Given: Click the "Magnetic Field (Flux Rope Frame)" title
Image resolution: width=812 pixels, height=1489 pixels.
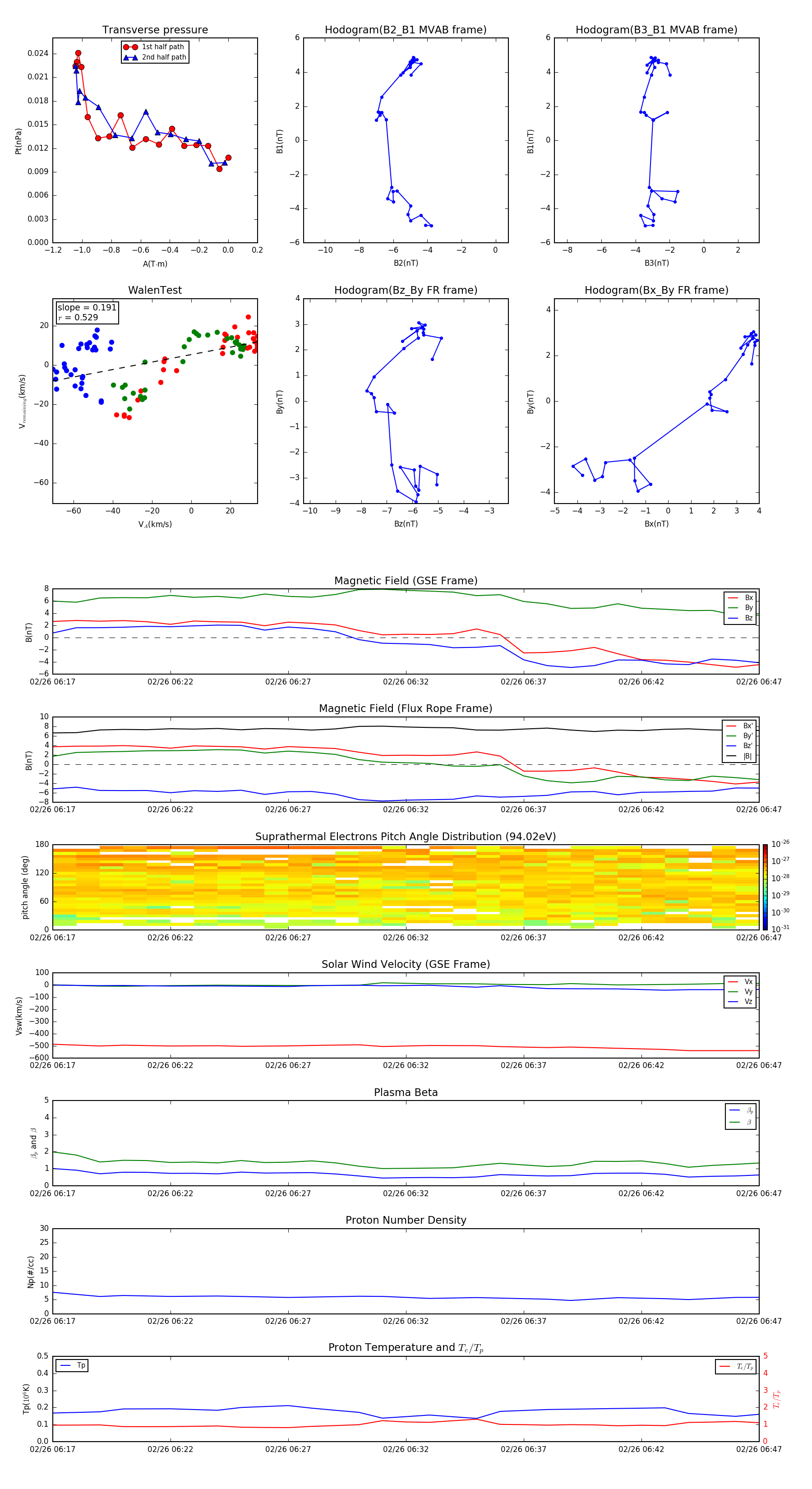Looking at the screenshot, I should (406, 709).
